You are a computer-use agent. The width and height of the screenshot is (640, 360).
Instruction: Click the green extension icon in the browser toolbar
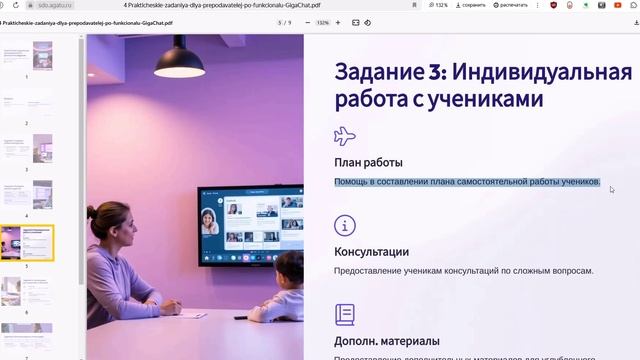tap(586, 5)
